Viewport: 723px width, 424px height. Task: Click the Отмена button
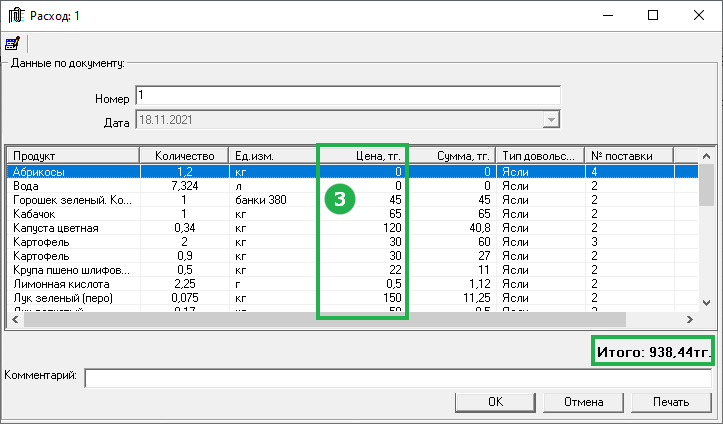coord(583,402)
